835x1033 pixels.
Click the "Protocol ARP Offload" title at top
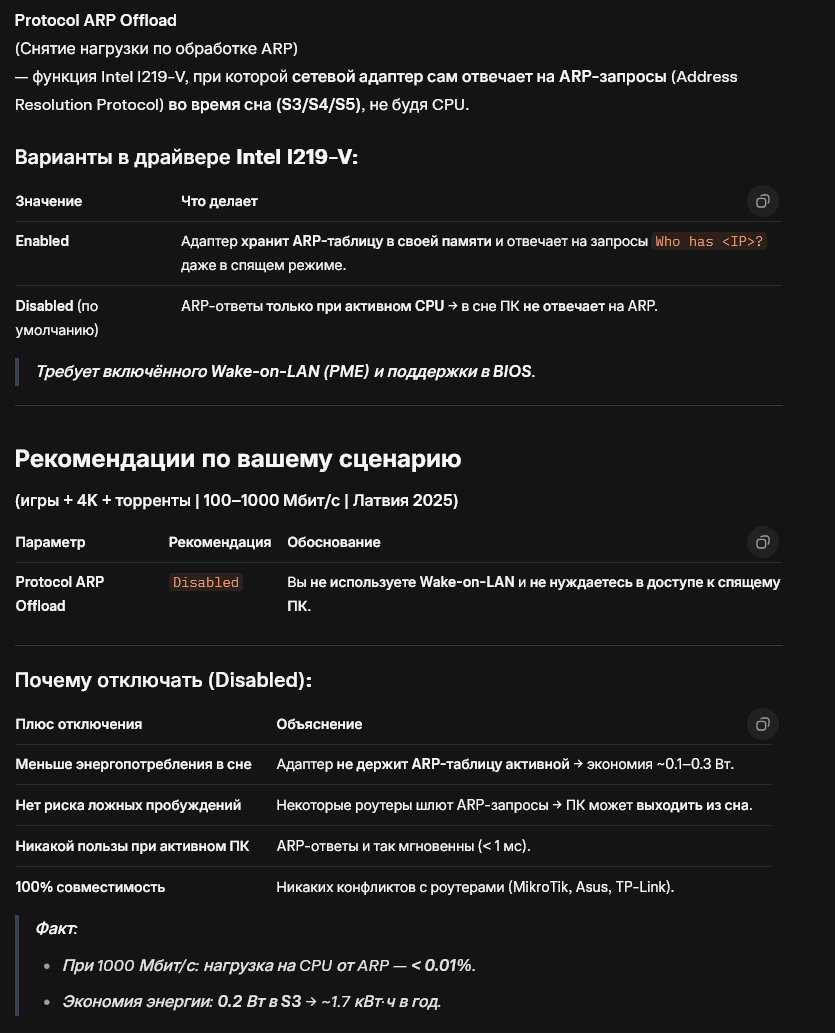pos(95,20)
